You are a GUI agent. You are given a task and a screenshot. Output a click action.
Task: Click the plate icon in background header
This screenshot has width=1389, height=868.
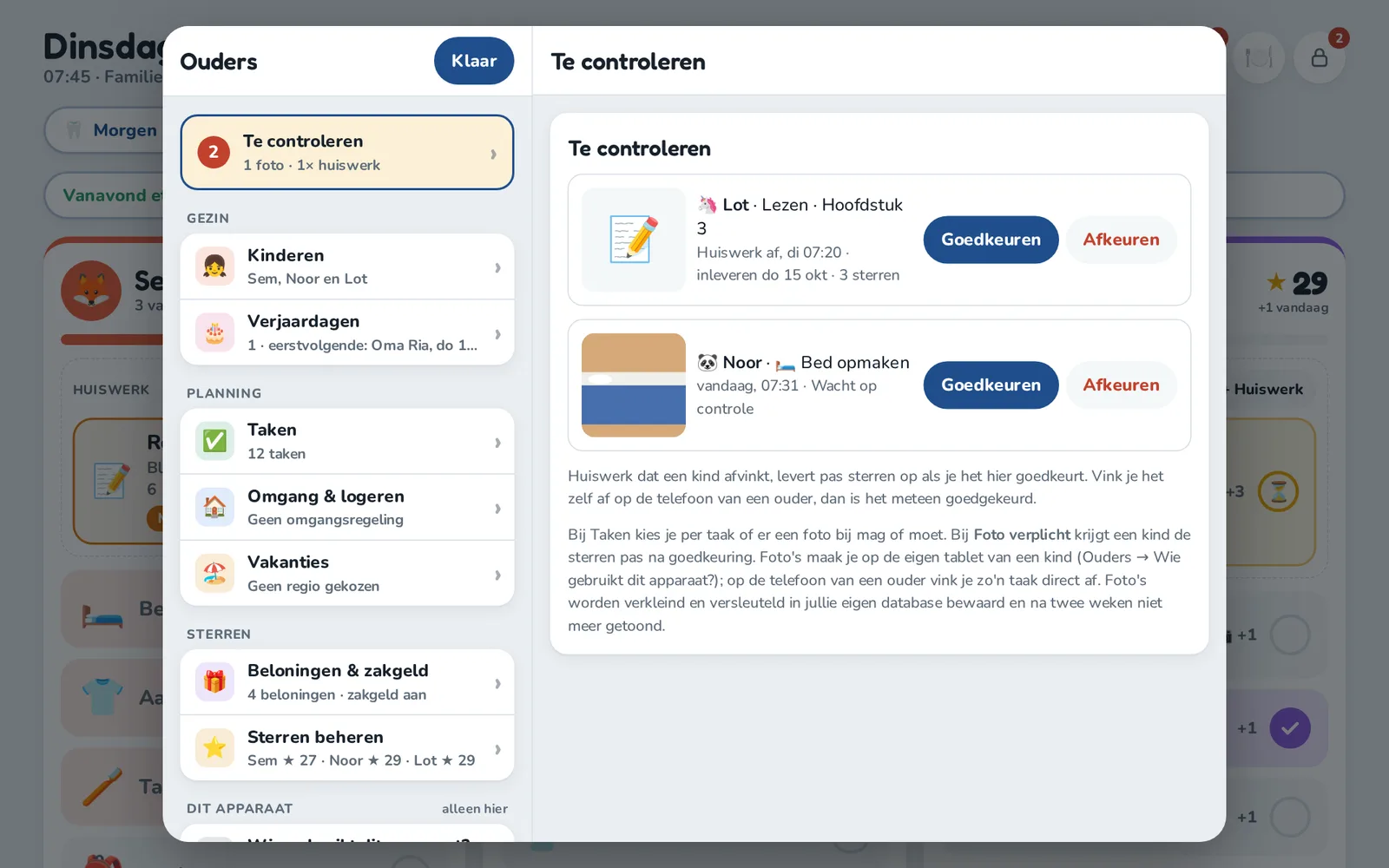pos(1259,58)
